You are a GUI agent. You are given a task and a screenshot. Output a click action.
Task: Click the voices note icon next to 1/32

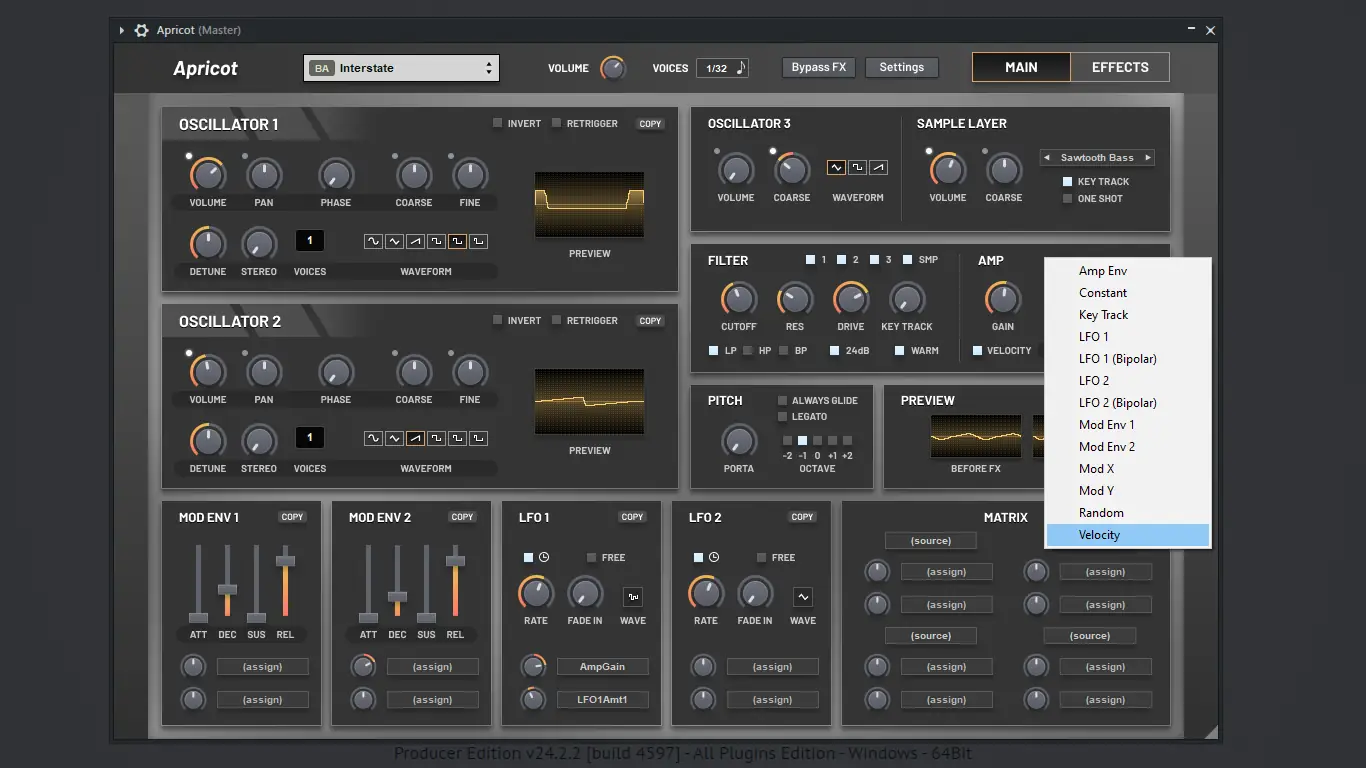coord(741,68)
